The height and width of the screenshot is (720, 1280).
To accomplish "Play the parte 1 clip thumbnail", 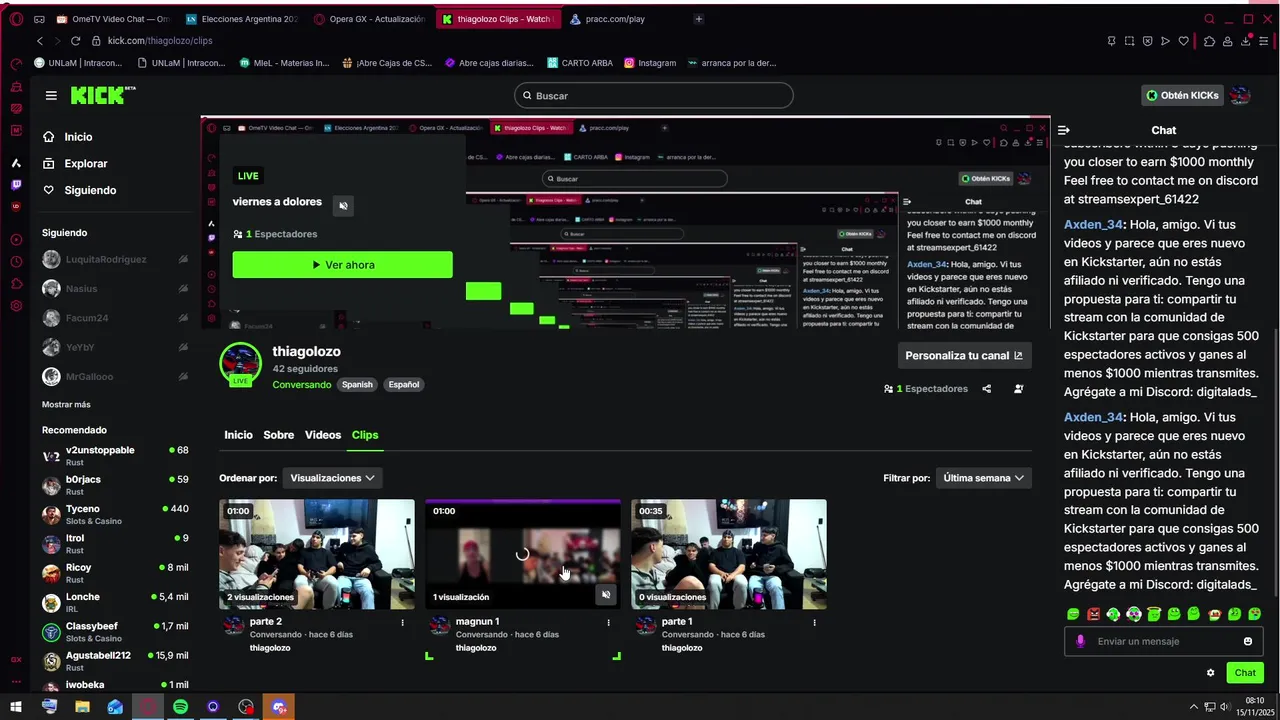I will (729, 554).
